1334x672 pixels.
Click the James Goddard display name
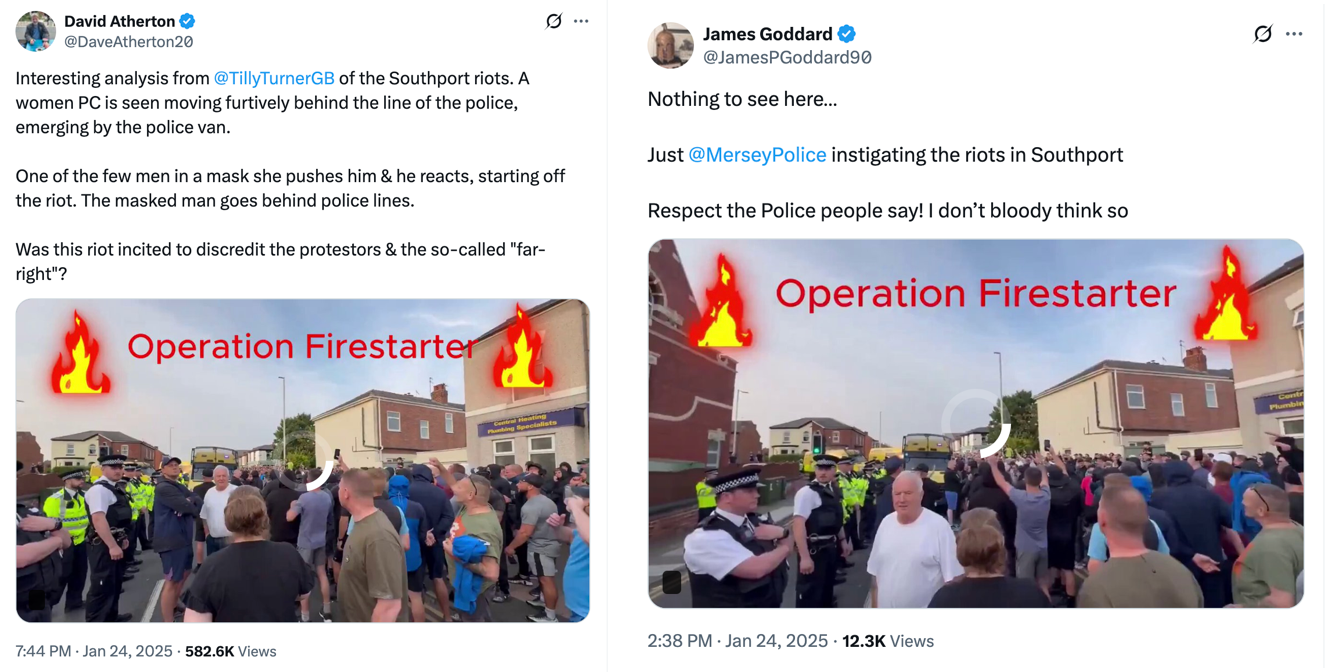(x=767, y=34)
